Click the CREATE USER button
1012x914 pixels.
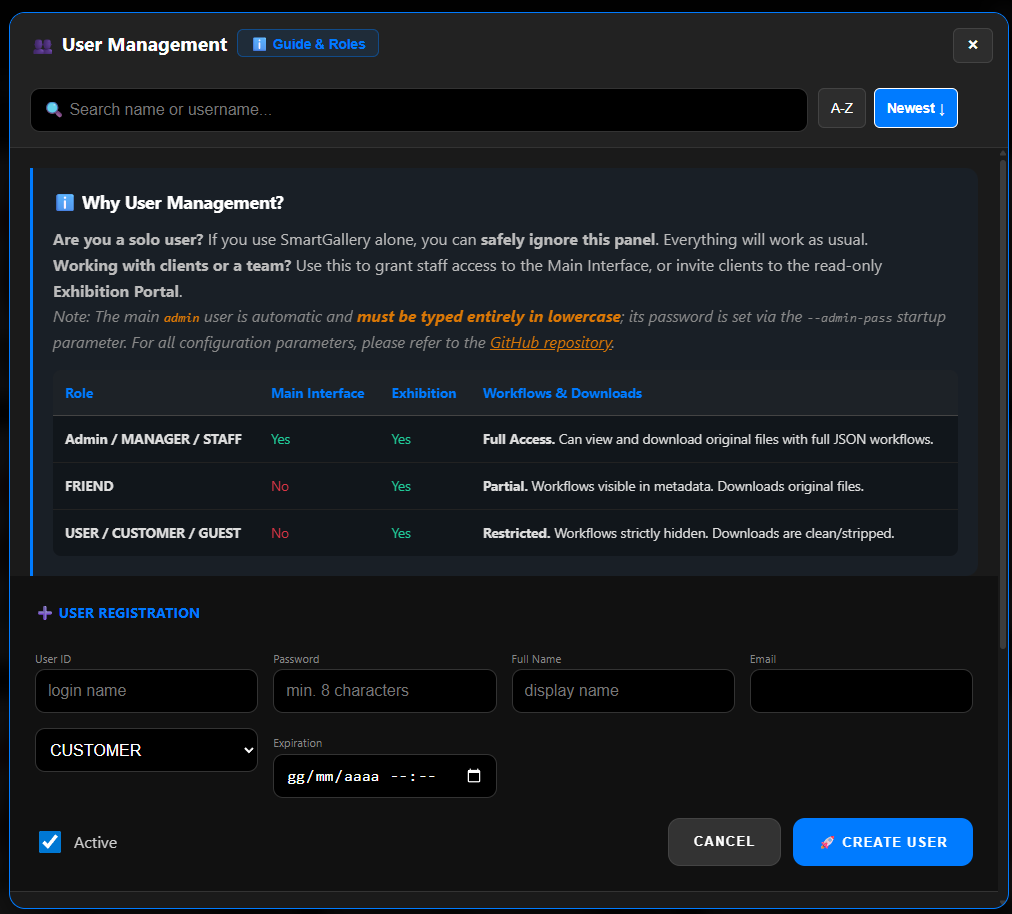point(882,841)
